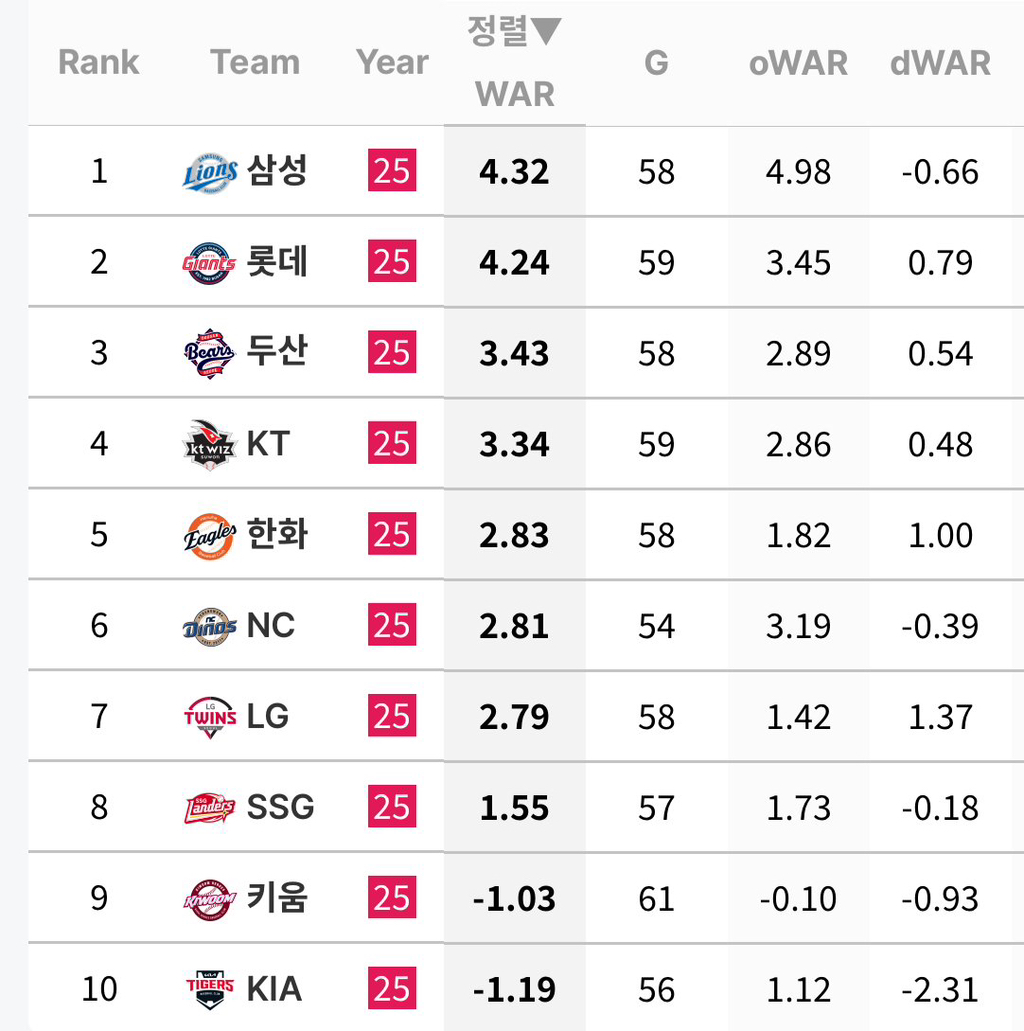Sort table by dWAR column header
1024x1031 pixels.
click(940, 63)
